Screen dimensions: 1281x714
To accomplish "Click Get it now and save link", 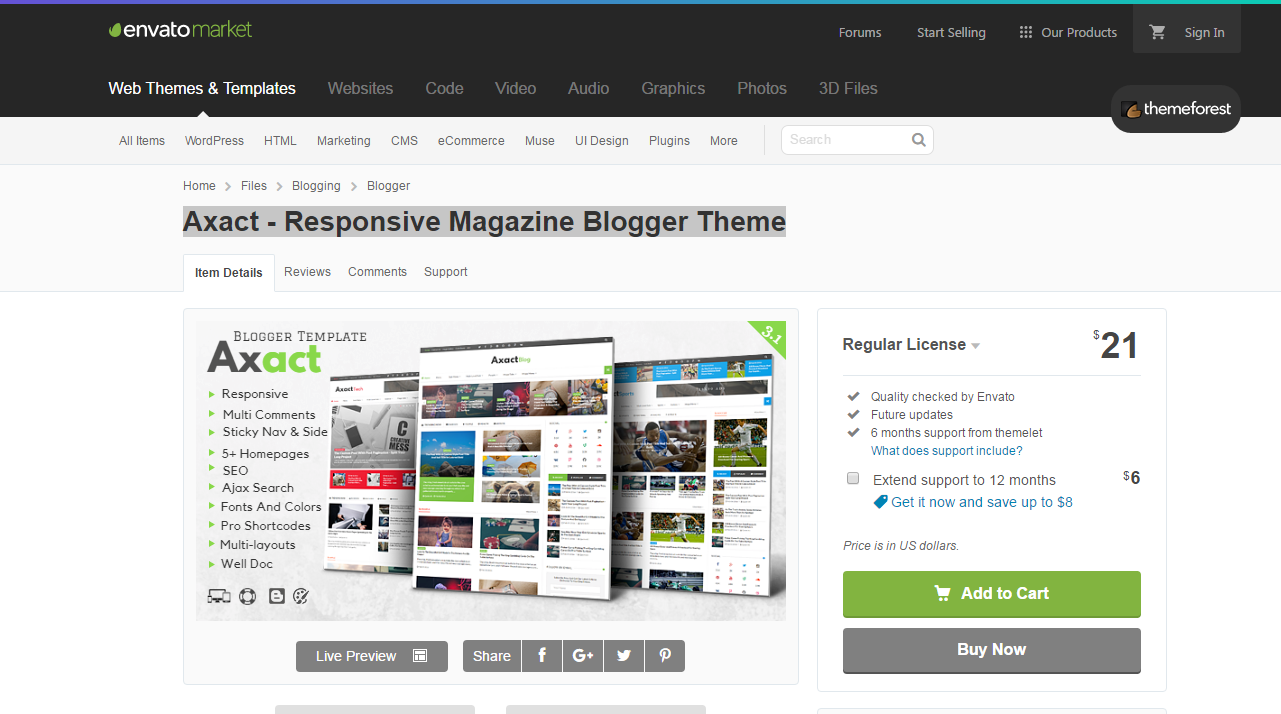I will click(982, 502).
